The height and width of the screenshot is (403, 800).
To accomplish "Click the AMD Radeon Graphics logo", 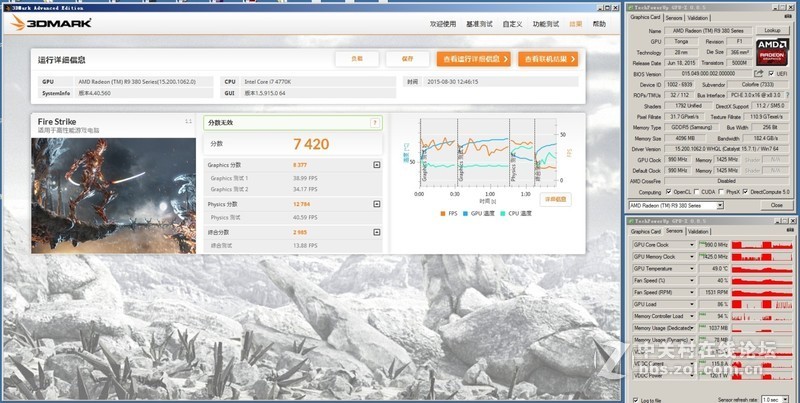I will [x=772, y=52].
